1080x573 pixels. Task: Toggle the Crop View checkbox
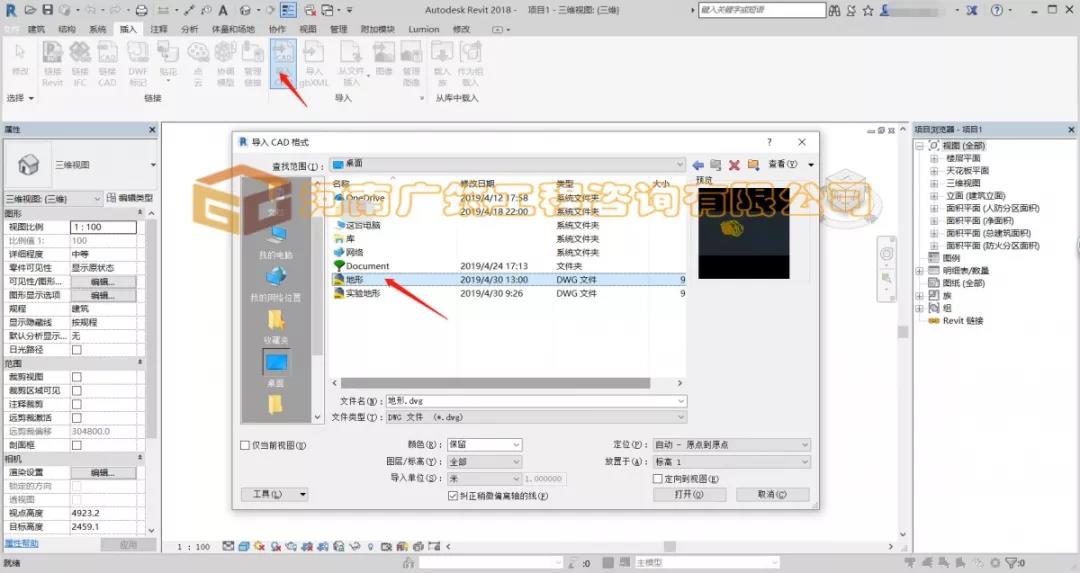[x=76, y=377]
